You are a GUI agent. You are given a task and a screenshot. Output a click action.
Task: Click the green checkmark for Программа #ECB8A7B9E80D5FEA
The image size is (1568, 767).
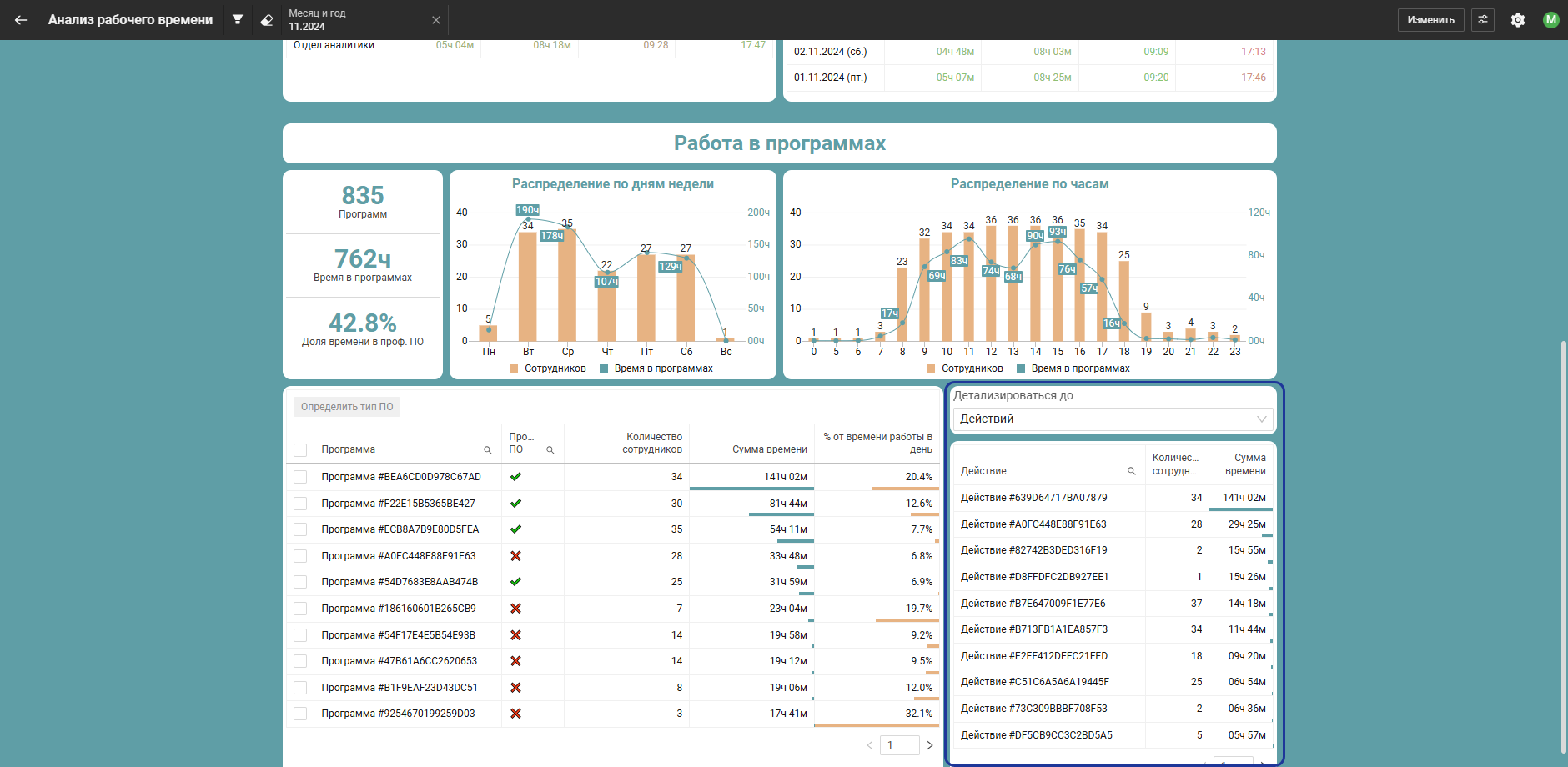(x=515, y=529)
